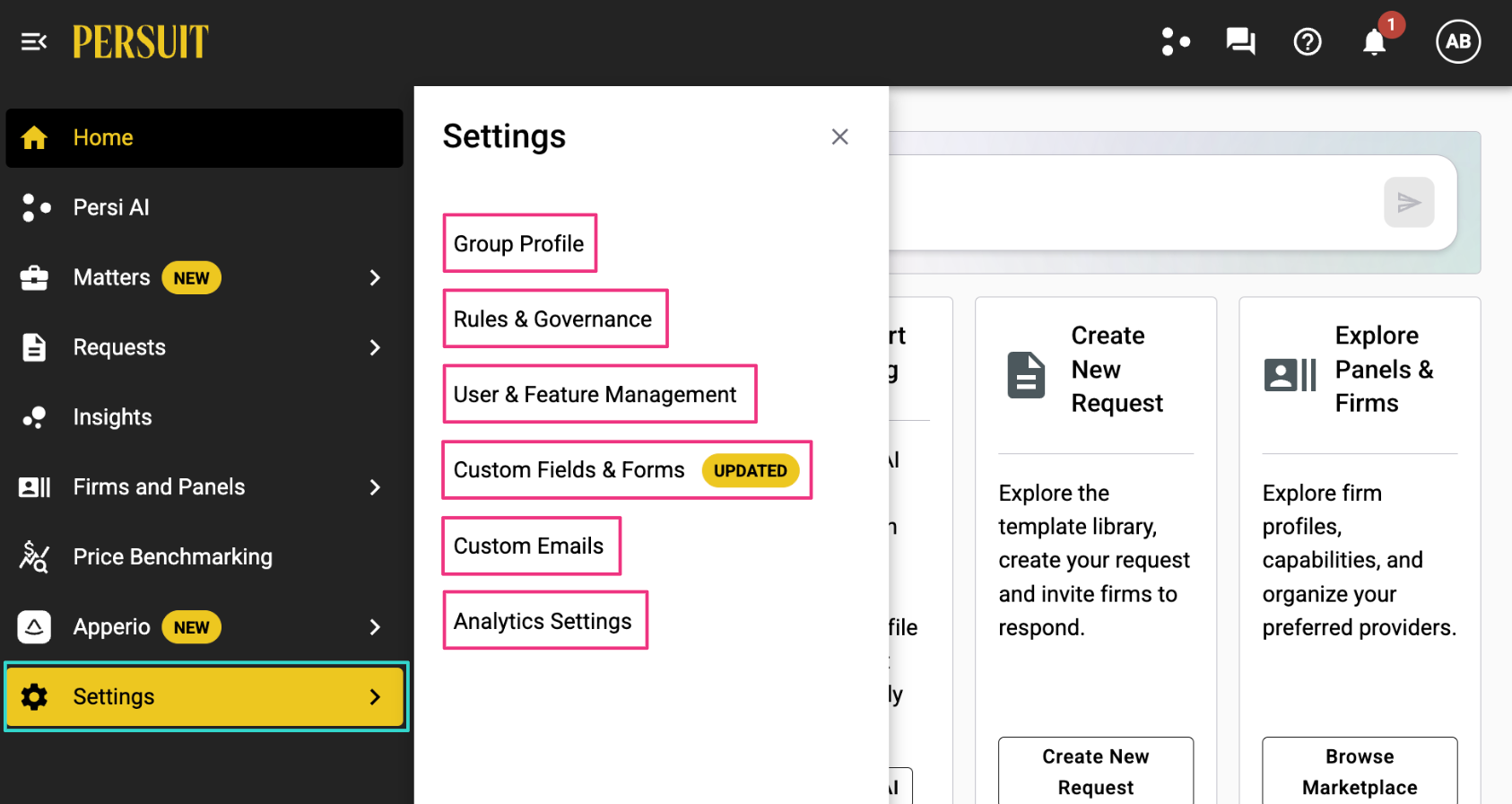Click the Price Benchmarking icon

(x=34, y=557)
